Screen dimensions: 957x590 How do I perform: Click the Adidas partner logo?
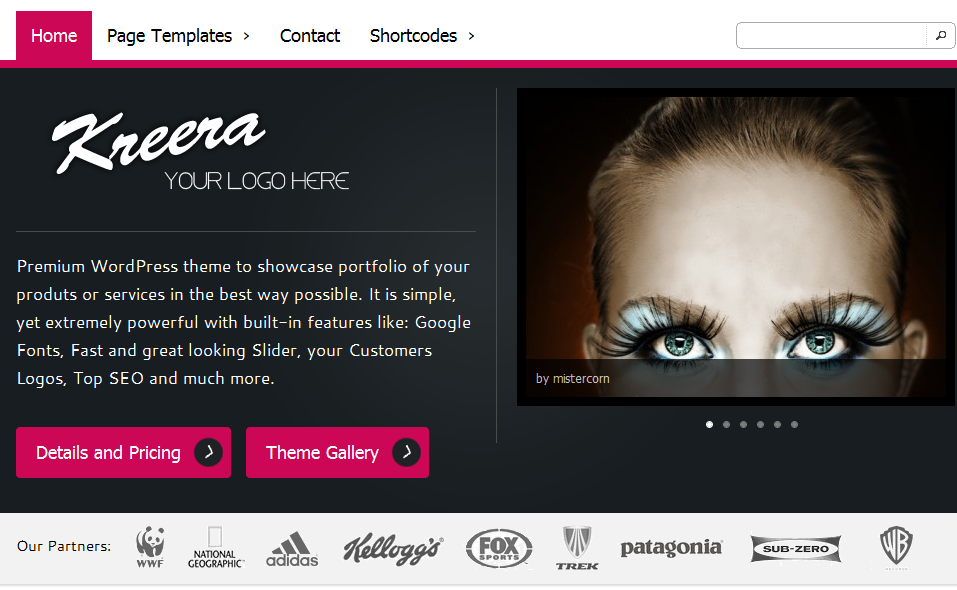pos(292,549)
